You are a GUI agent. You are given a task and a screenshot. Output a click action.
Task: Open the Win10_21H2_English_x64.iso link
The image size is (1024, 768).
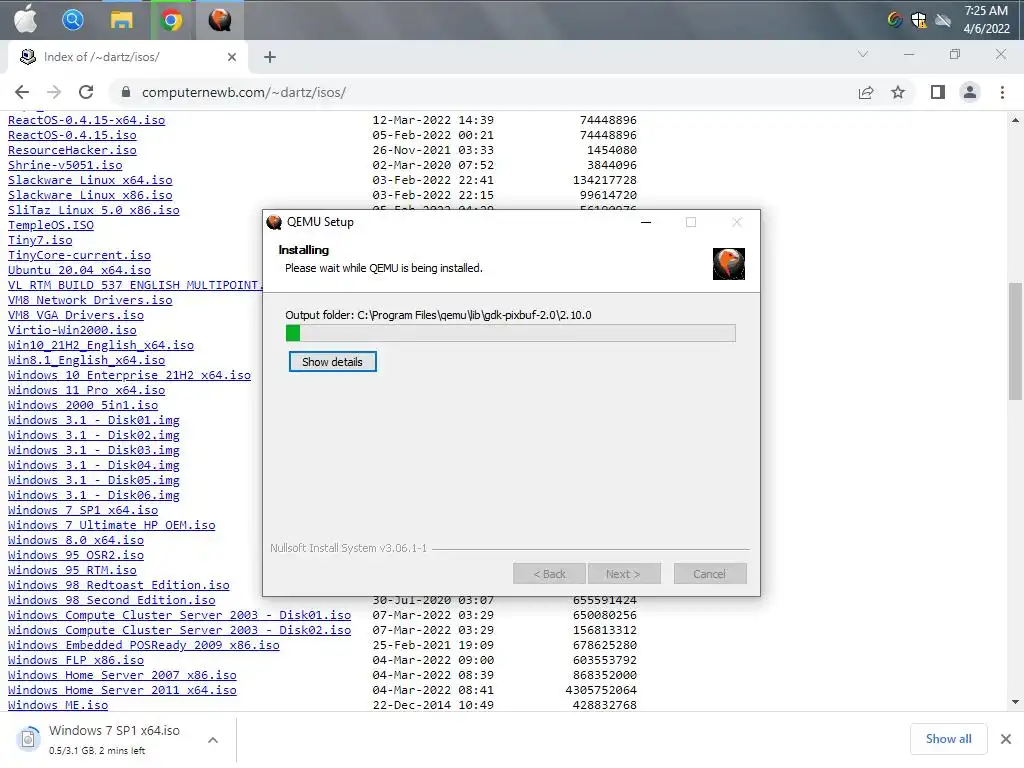101,345
